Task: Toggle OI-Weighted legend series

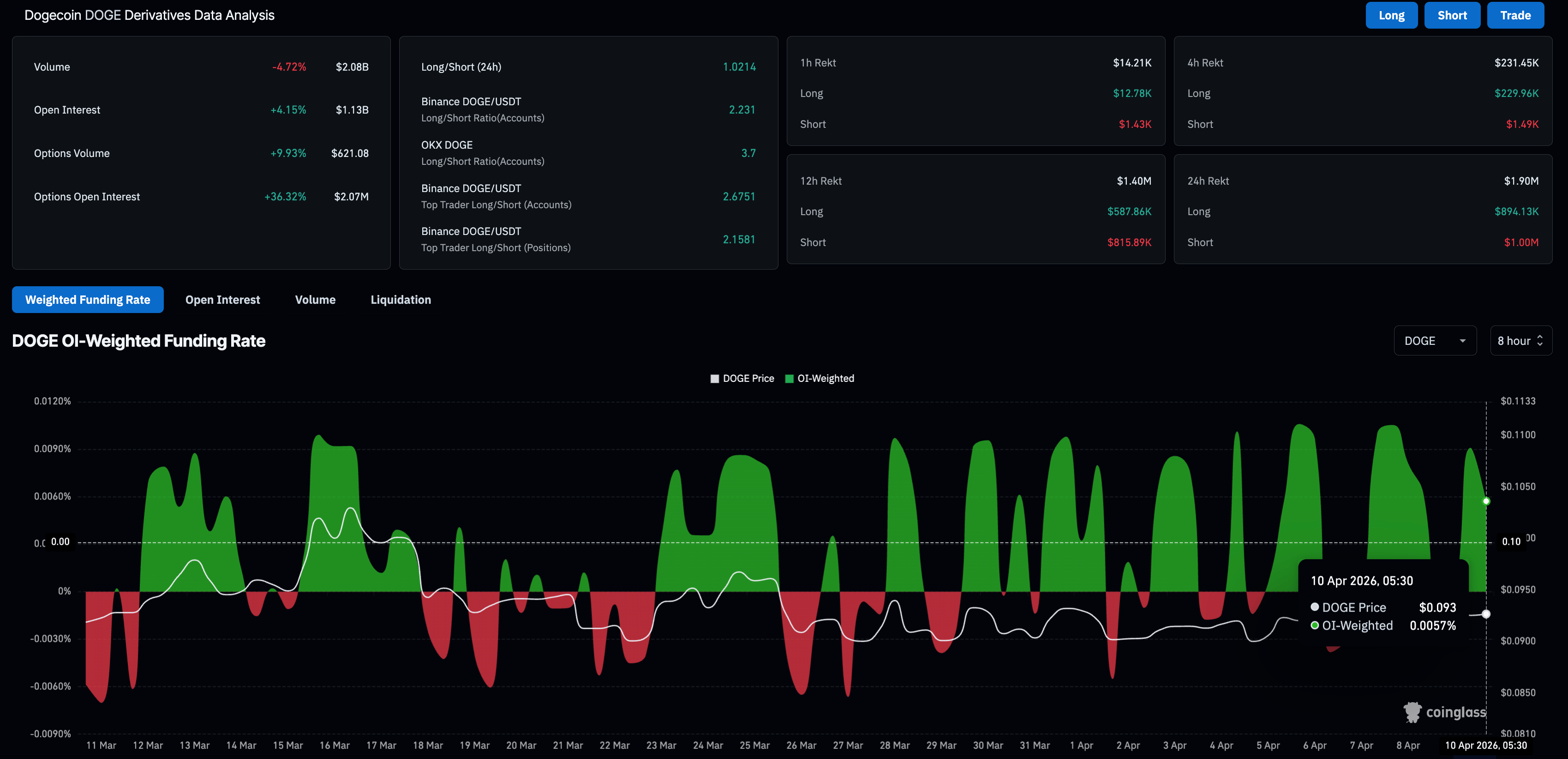Action: (x=826, y=378)
